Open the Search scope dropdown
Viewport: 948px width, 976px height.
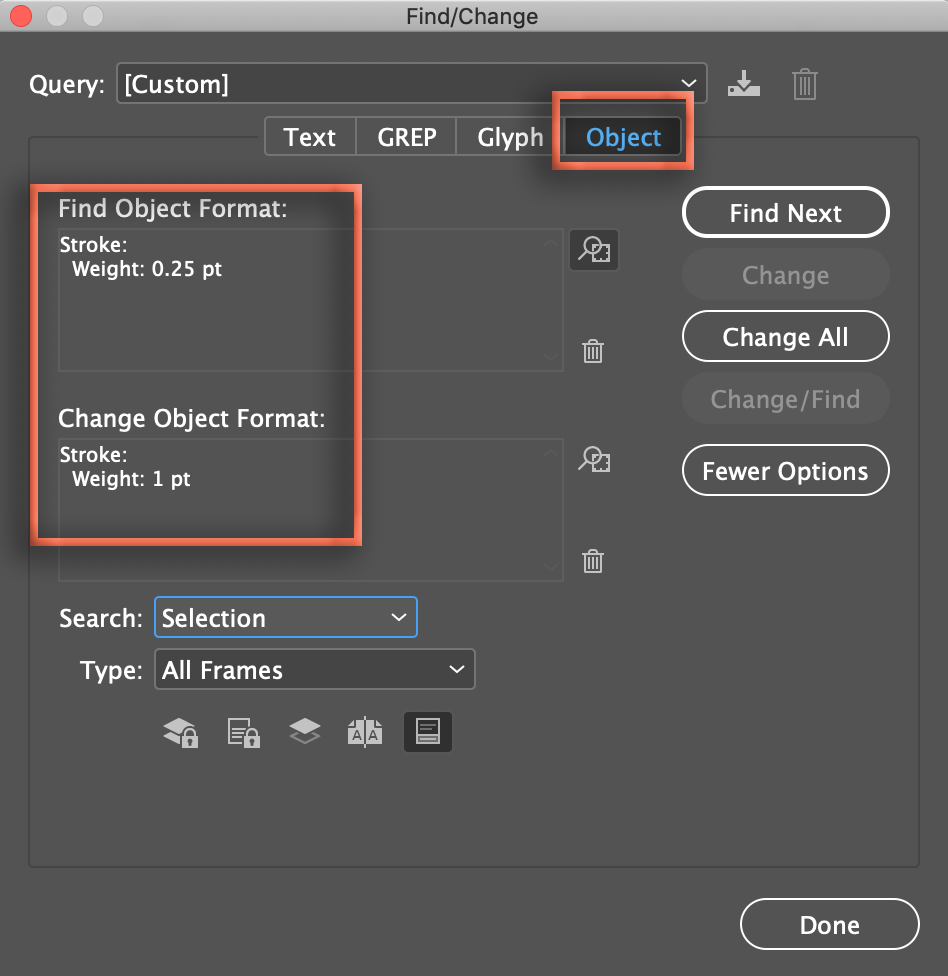285,618
